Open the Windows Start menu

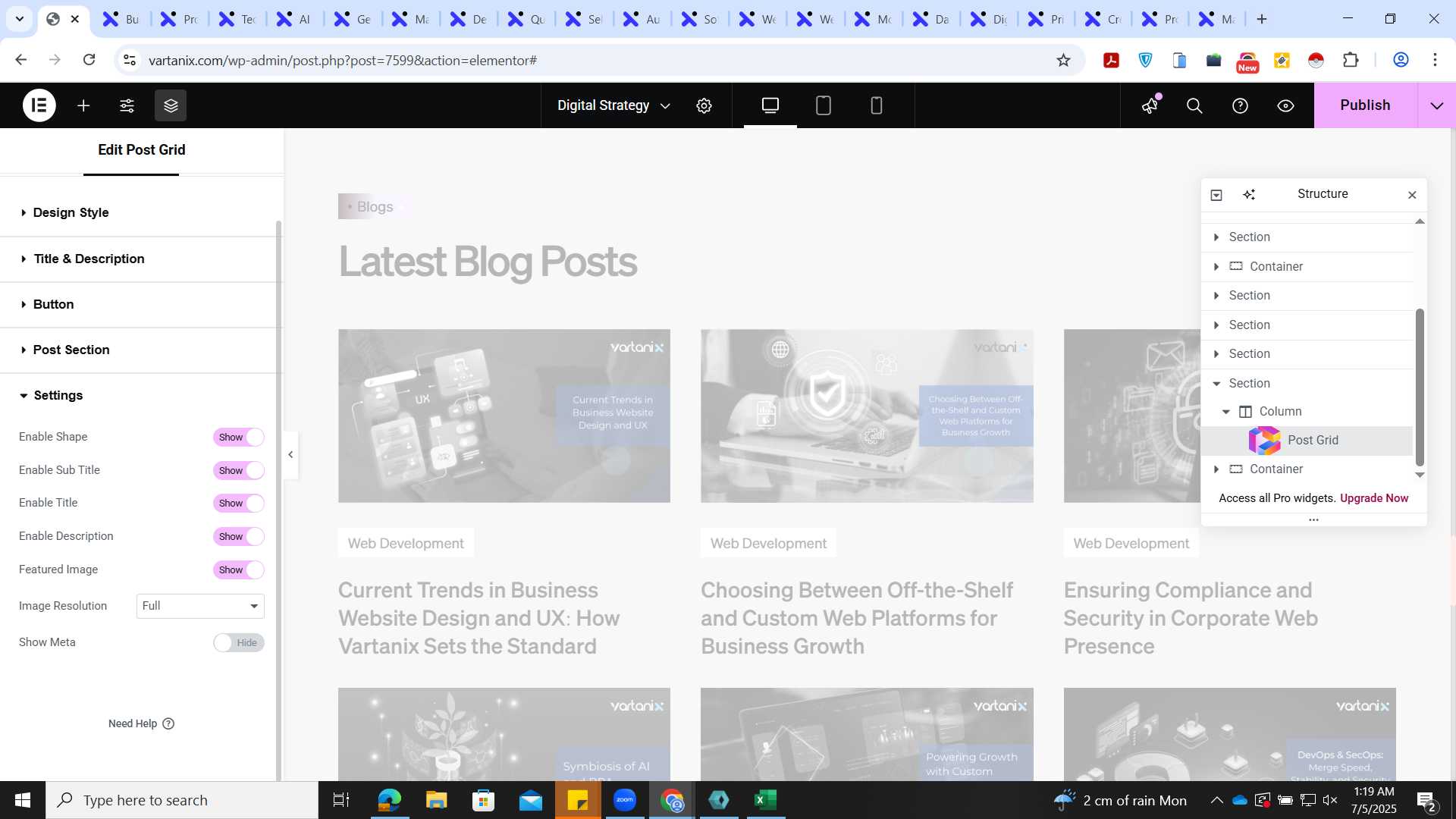23,800
